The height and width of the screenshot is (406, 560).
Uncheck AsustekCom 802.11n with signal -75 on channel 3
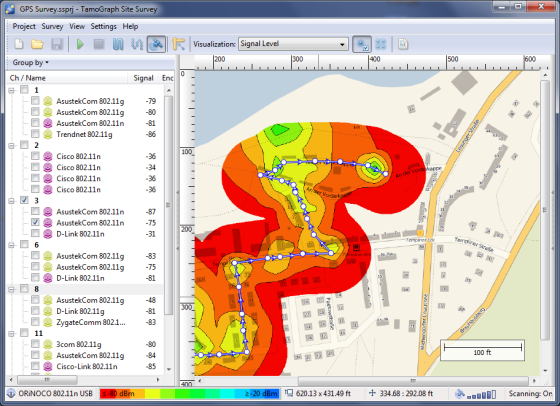[35, 222]
